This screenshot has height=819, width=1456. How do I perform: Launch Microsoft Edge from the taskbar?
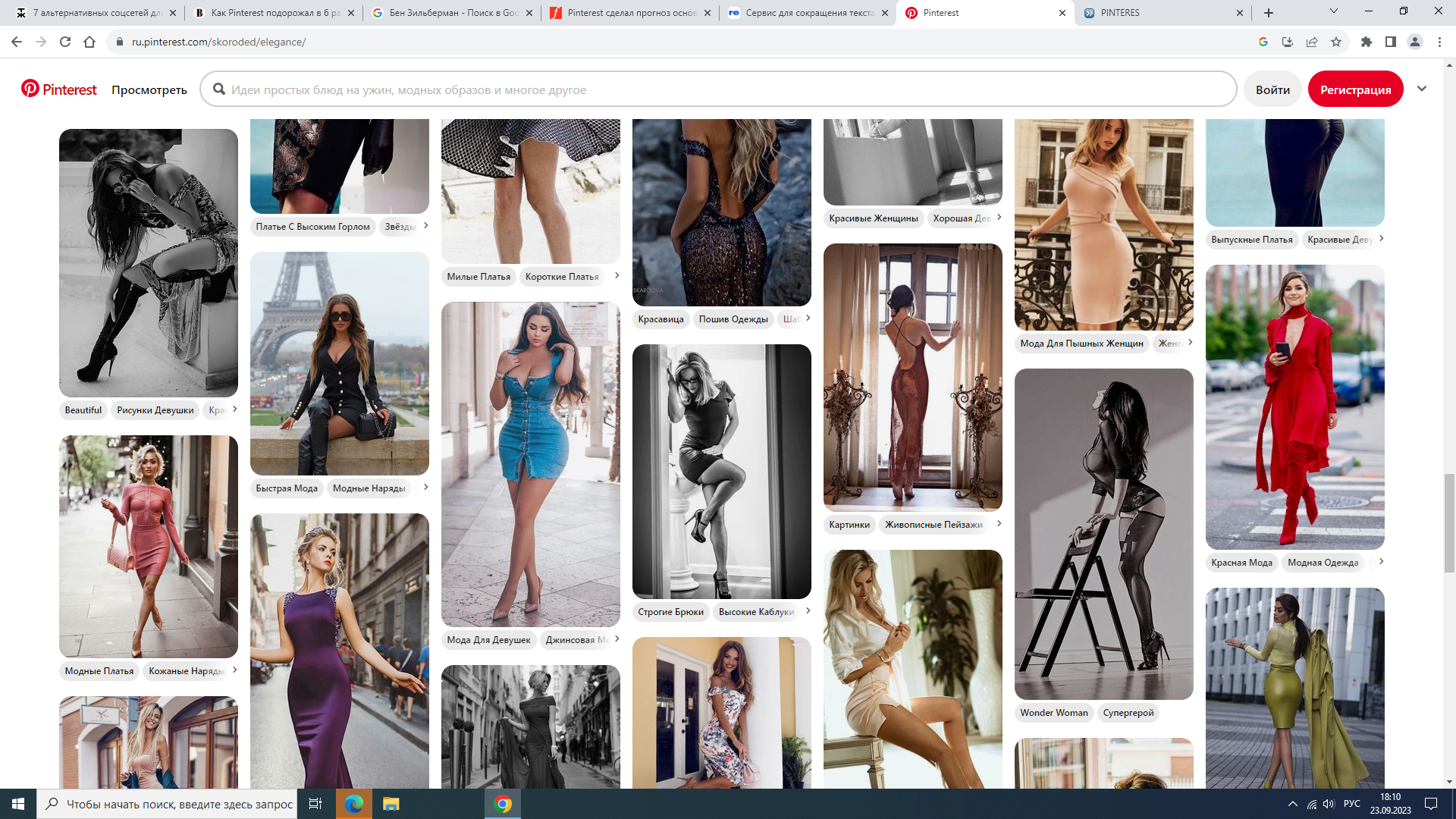(x=354, y=804)
